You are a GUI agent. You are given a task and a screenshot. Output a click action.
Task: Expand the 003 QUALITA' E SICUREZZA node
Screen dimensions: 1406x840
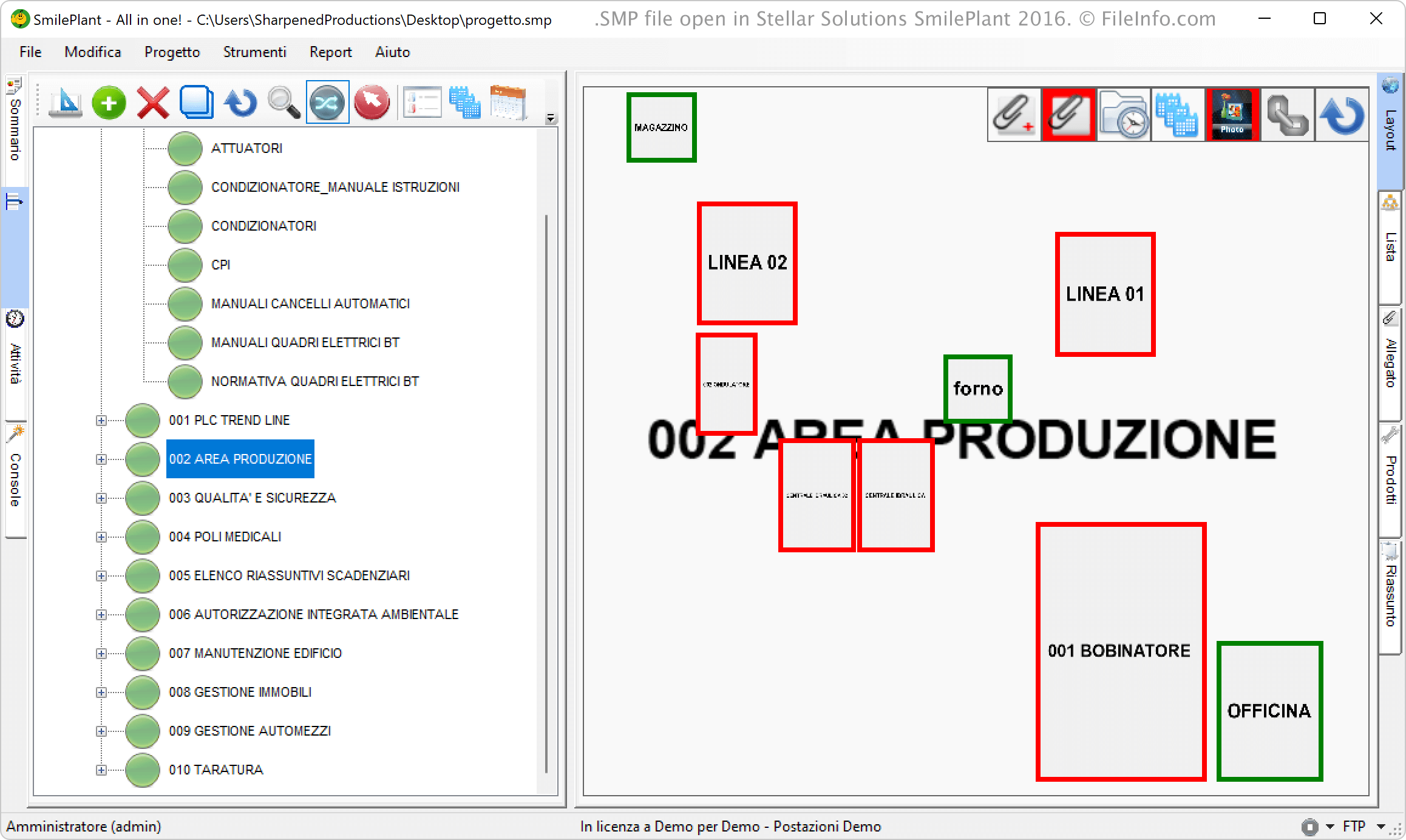(x=101, y=498)
